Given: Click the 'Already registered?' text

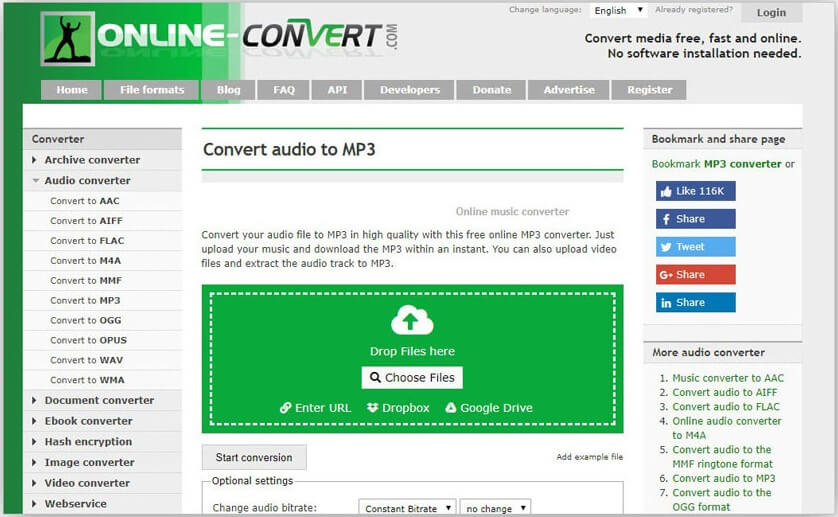Looking at the screenshot, I should 694,10.
